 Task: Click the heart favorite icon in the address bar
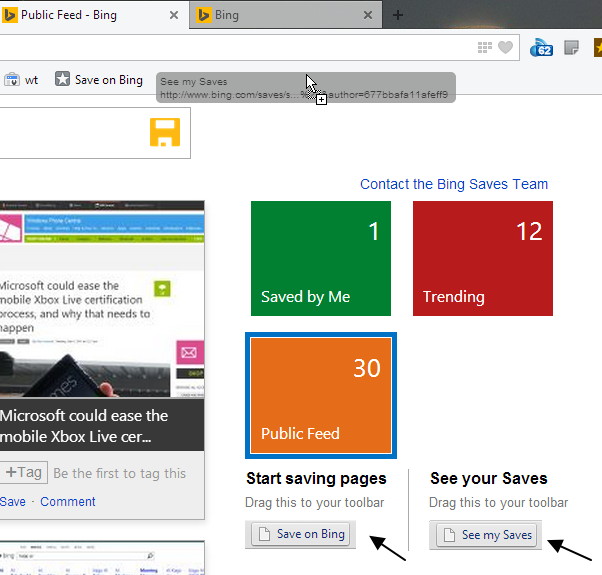[505, 48]
